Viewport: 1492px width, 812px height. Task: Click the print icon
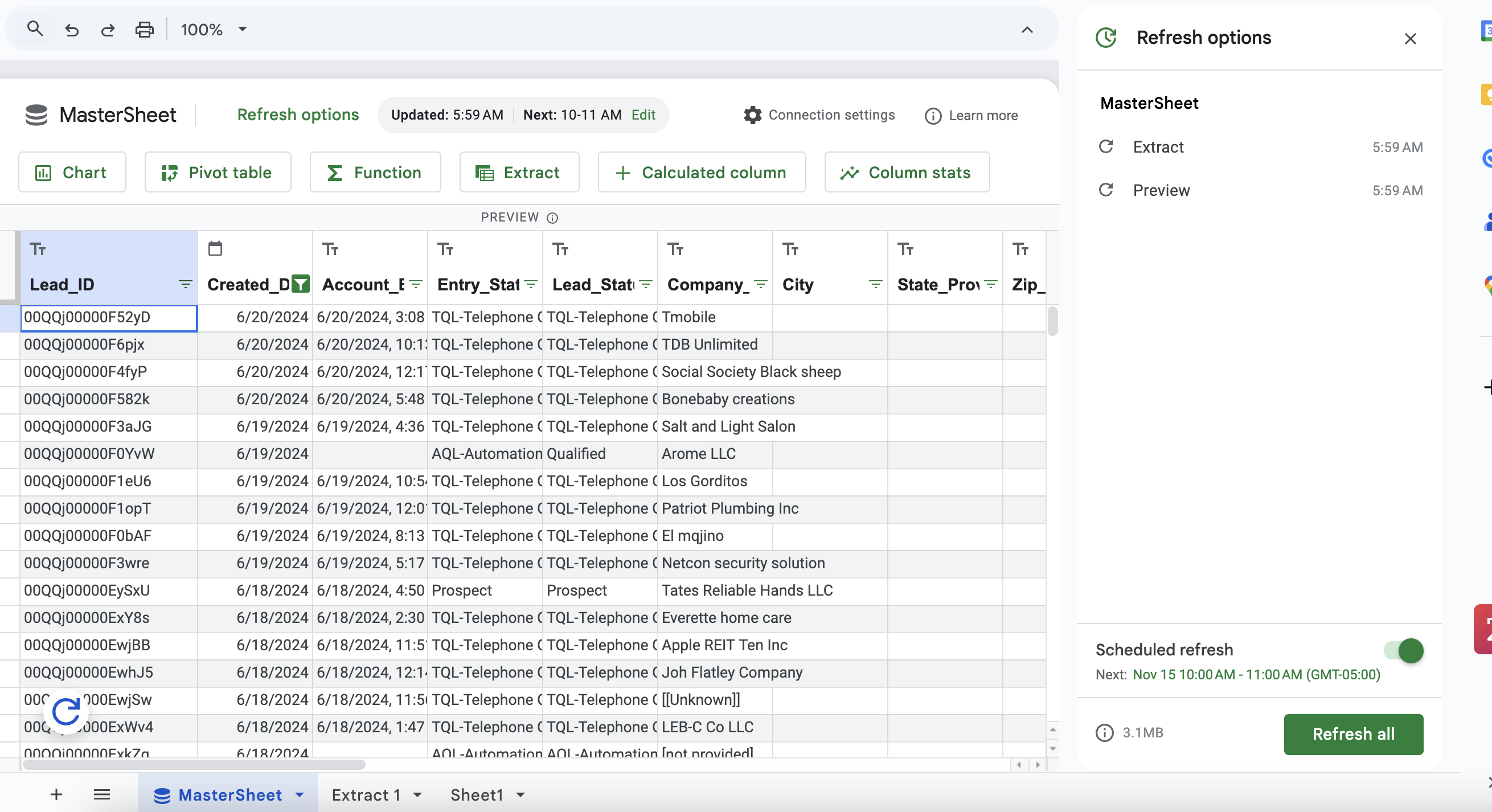[x=144, y=30]
